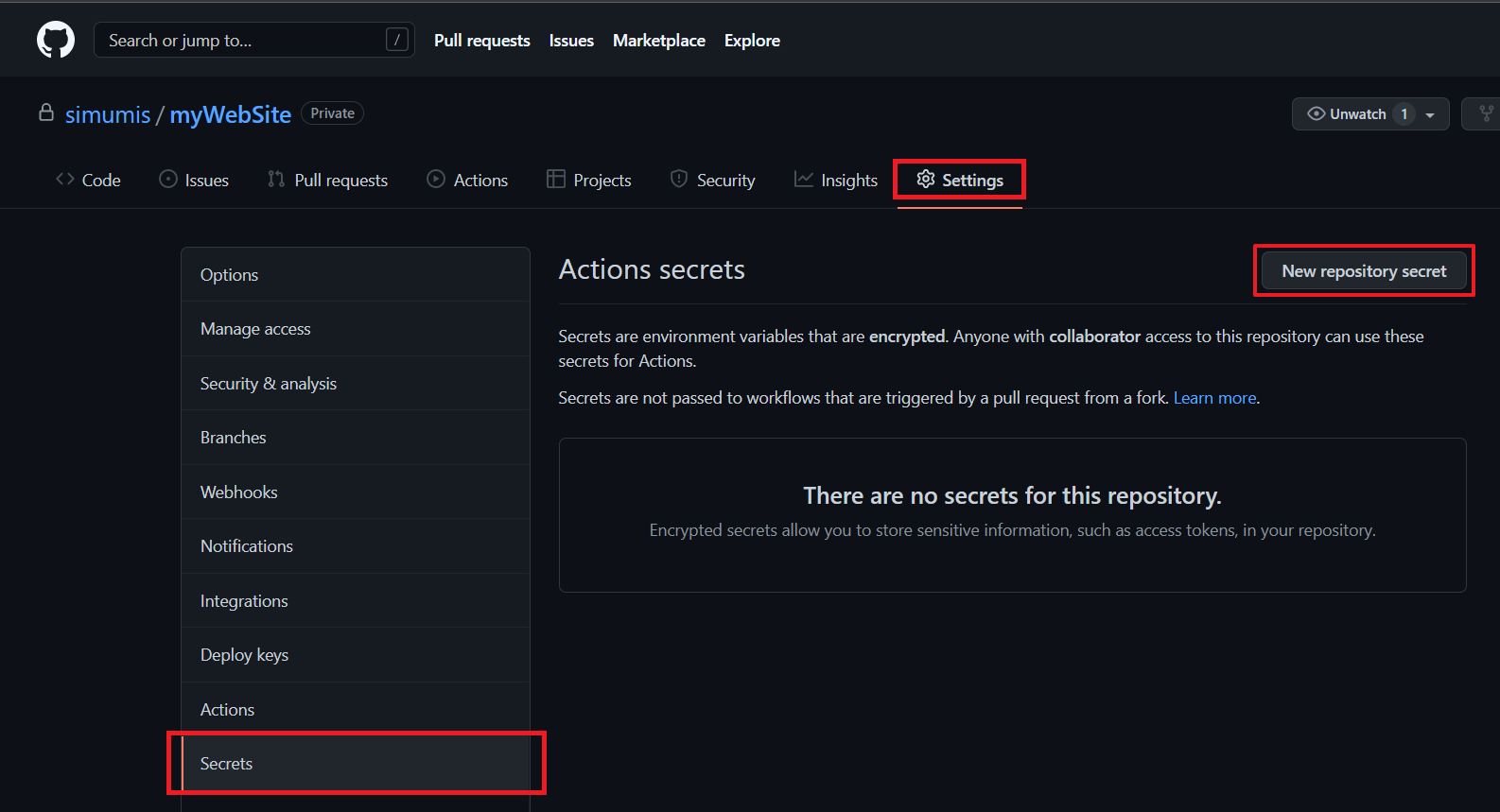Open the Security shield tab
This screenshot has width=1500, height=812.
(x=712, y=180)
